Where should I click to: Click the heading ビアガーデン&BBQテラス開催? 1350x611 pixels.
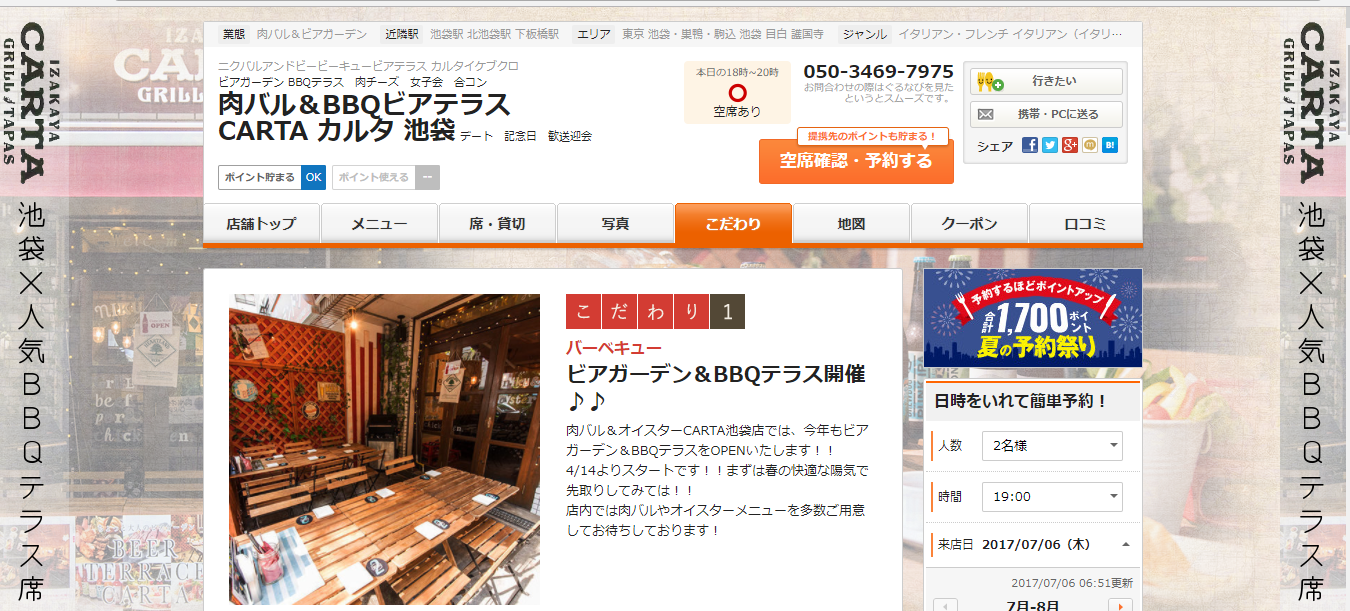coord(715,387)
